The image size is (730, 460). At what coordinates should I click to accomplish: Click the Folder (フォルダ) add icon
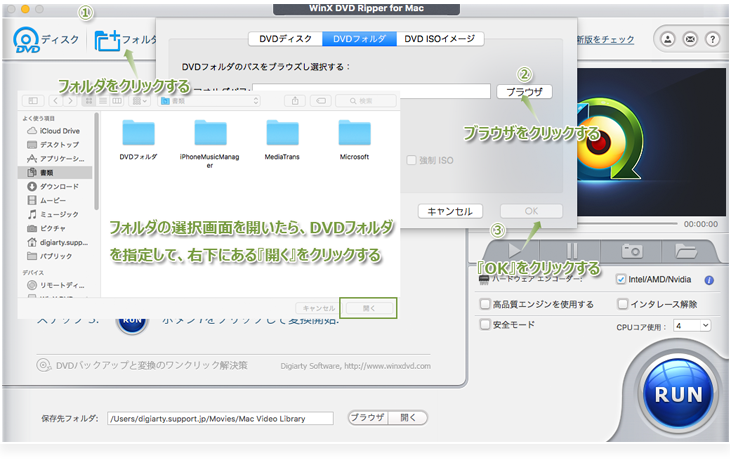[107, 41]
